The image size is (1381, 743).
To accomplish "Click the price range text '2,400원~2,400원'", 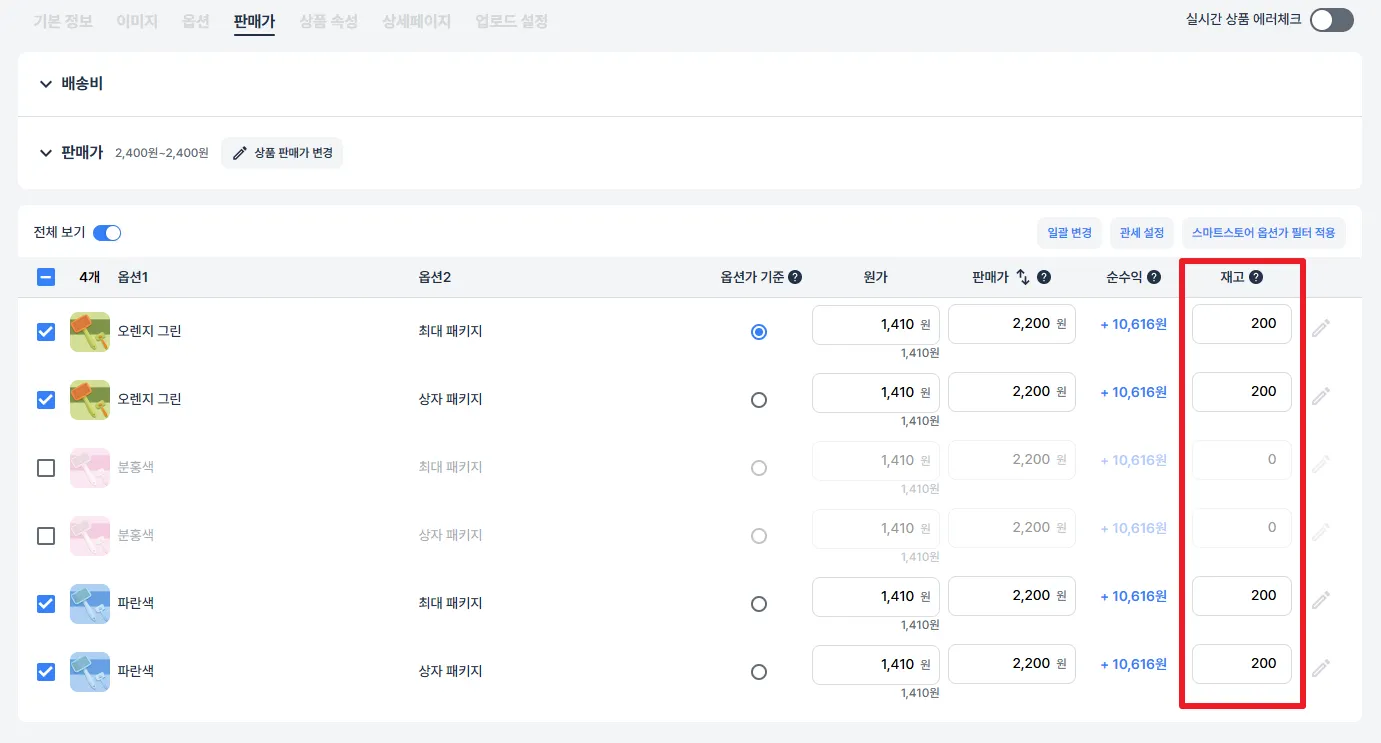I will pyautogui.click(x=162, y=153).
